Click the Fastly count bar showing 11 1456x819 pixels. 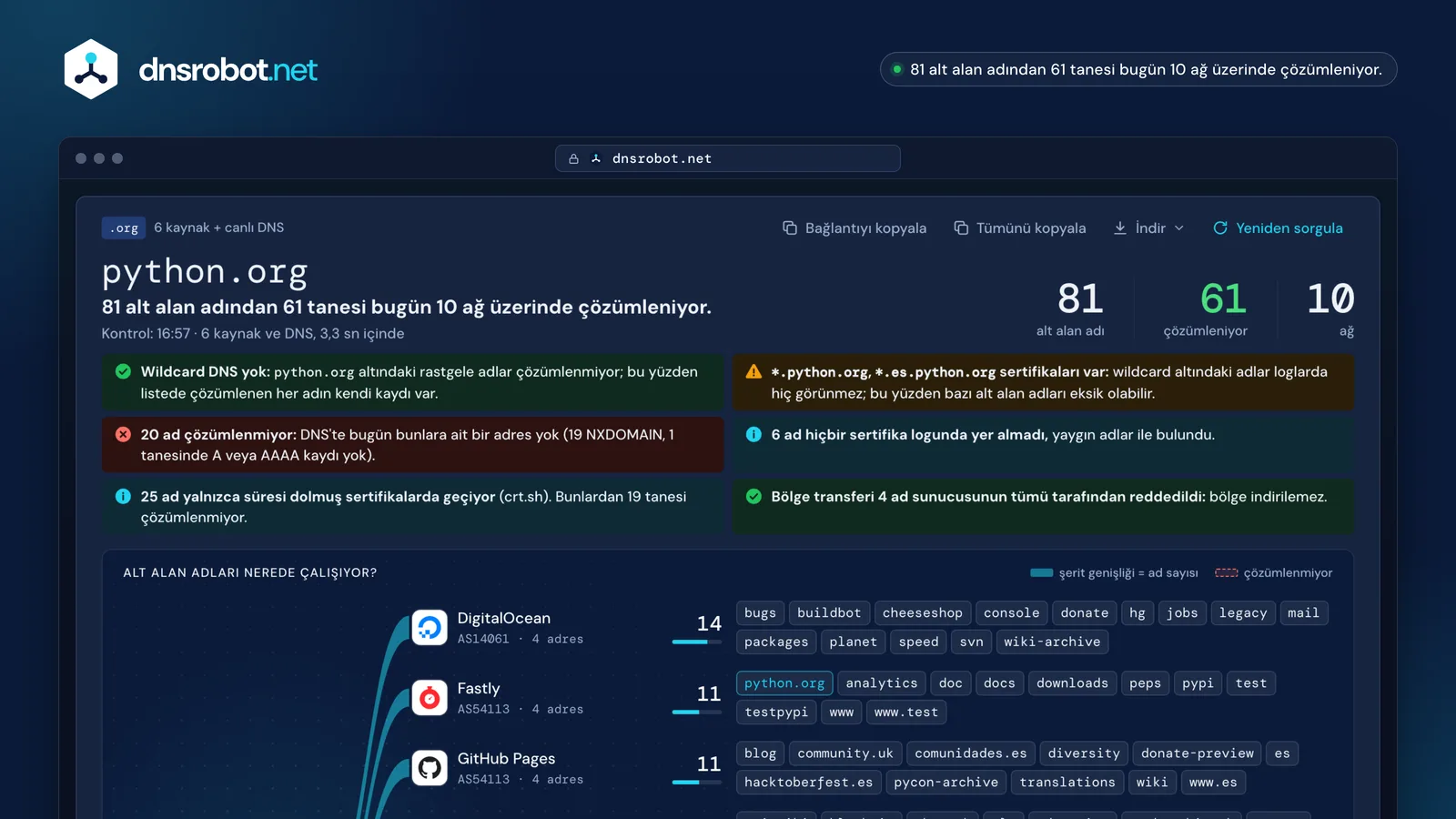click(697, 712)
